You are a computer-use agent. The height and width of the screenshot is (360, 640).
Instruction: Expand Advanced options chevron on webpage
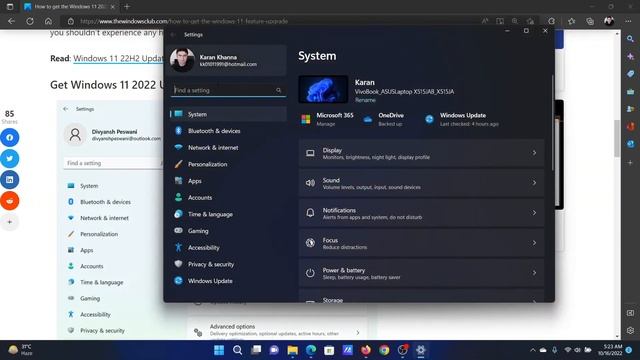[358, 333]
